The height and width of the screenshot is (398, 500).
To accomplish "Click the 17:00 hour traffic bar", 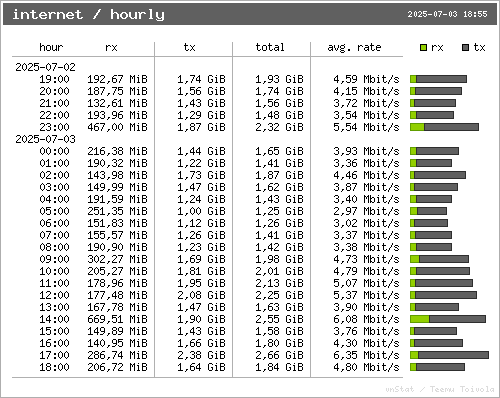I will (450, 355).
